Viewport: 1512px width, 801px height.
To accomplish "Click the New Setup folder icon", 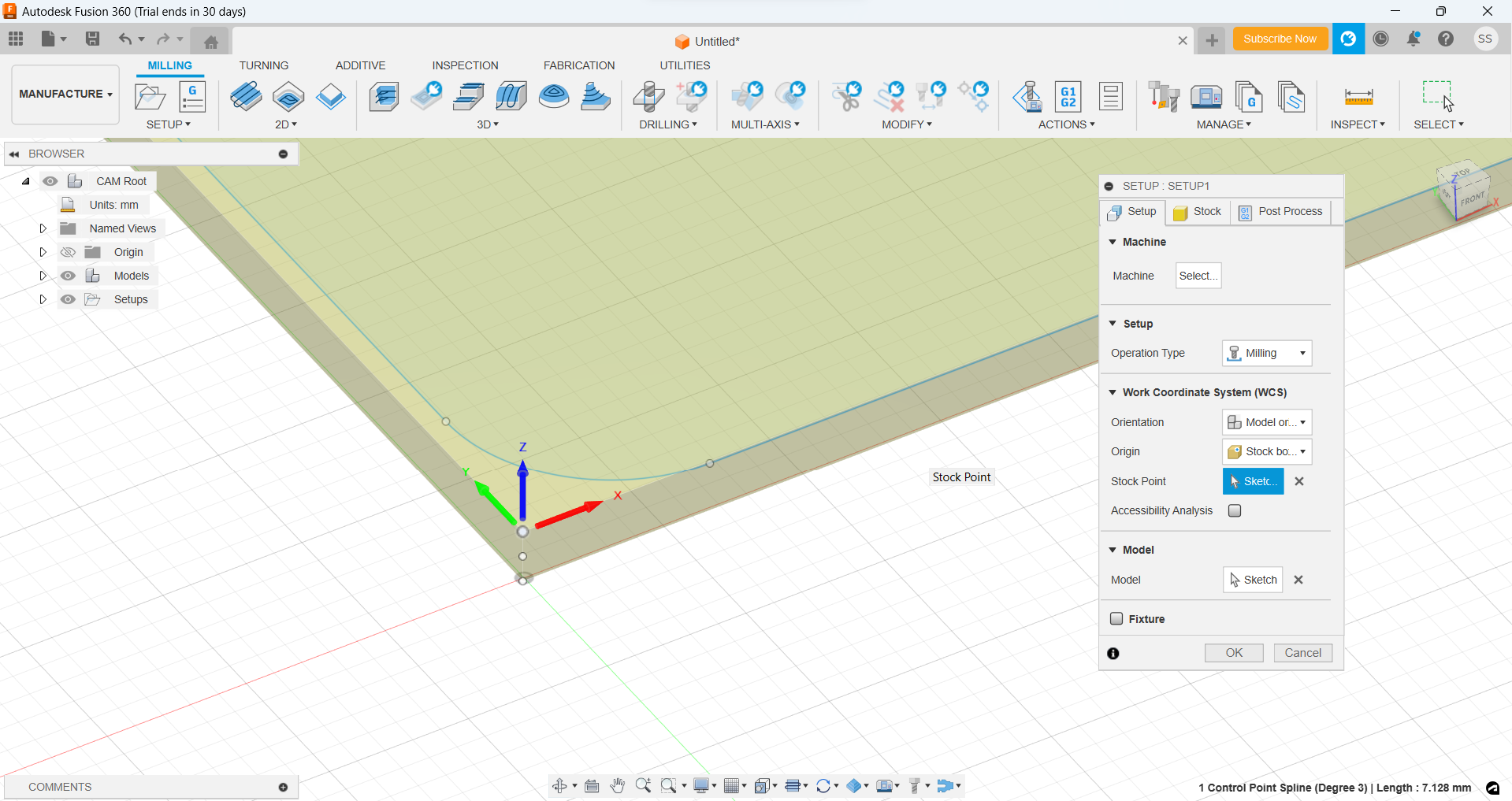I will pyautogui.click(x=150, y=97).
